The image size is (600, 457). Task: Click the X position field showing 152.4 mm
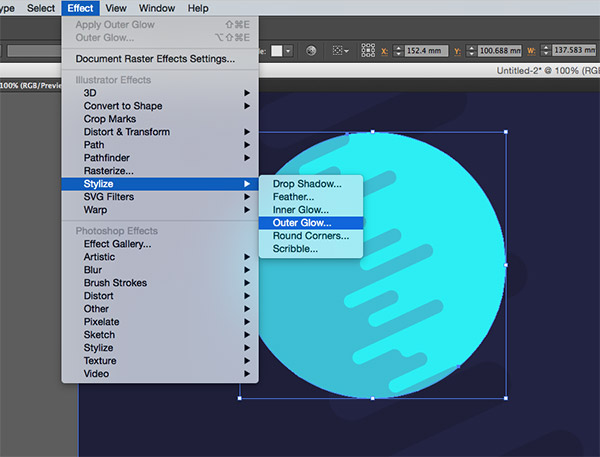tap(428, 49)
